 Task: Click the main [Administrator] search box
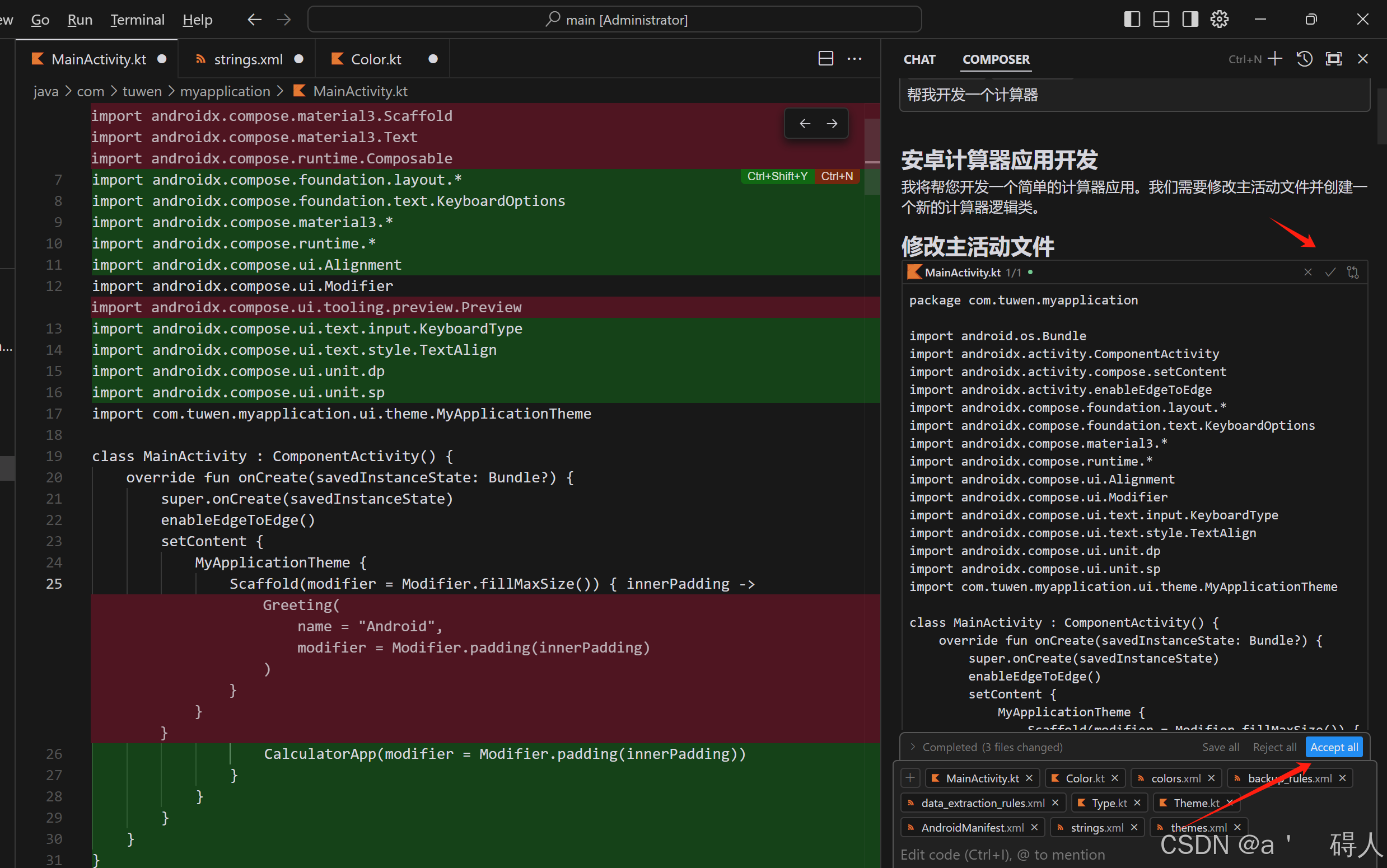pos(614,20)
